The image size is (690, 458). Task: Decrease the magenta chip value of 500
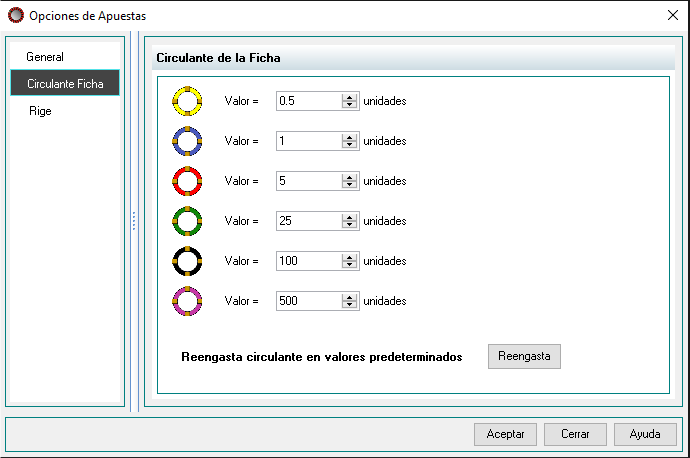[349, 305]
